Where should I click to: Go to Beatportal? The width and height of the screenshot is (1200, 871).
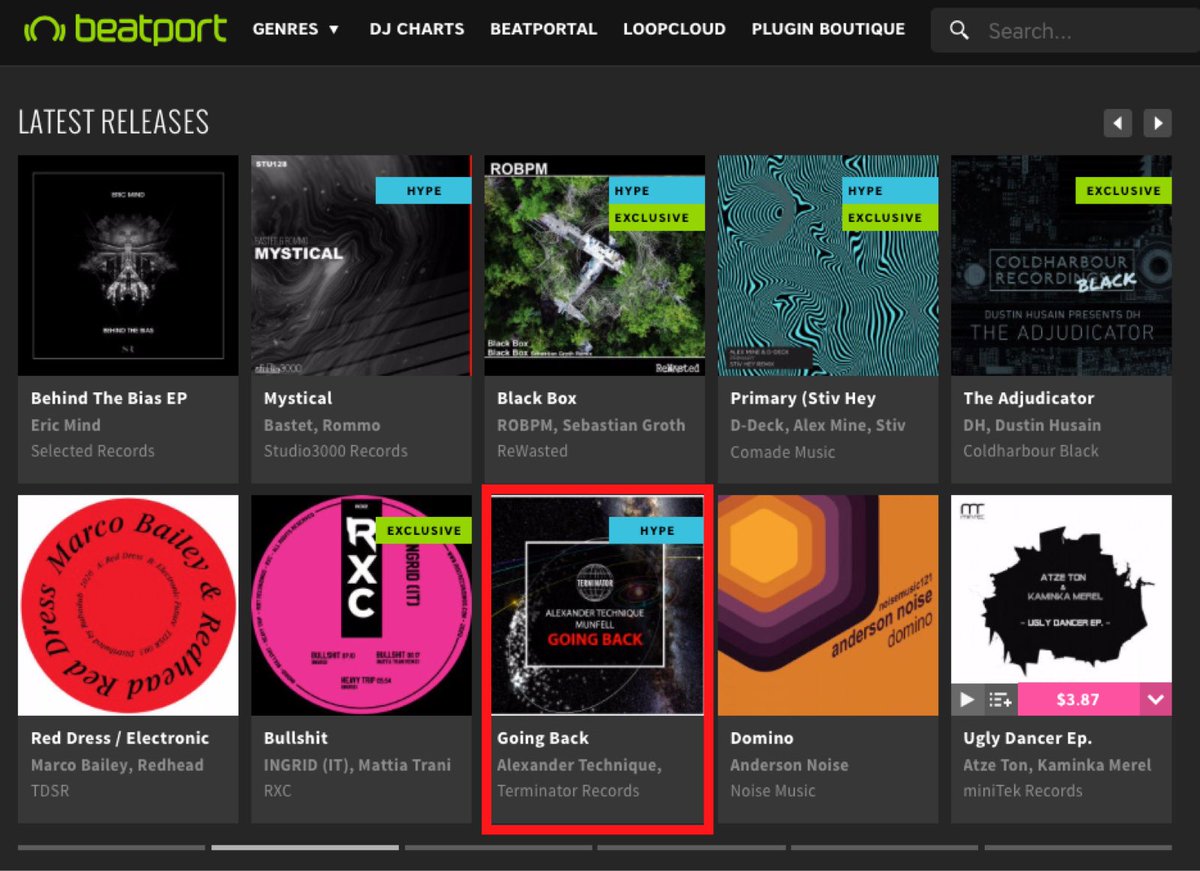coord(543,29)
